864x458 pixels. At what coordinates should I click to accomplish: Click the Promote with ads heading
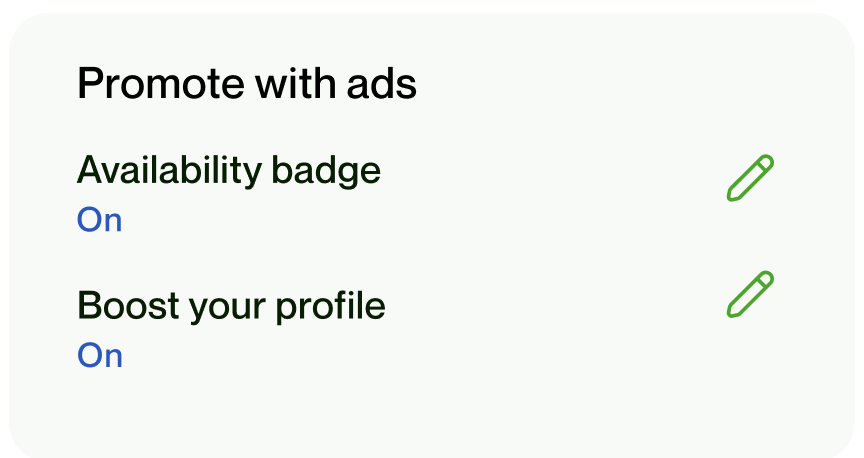247,83
